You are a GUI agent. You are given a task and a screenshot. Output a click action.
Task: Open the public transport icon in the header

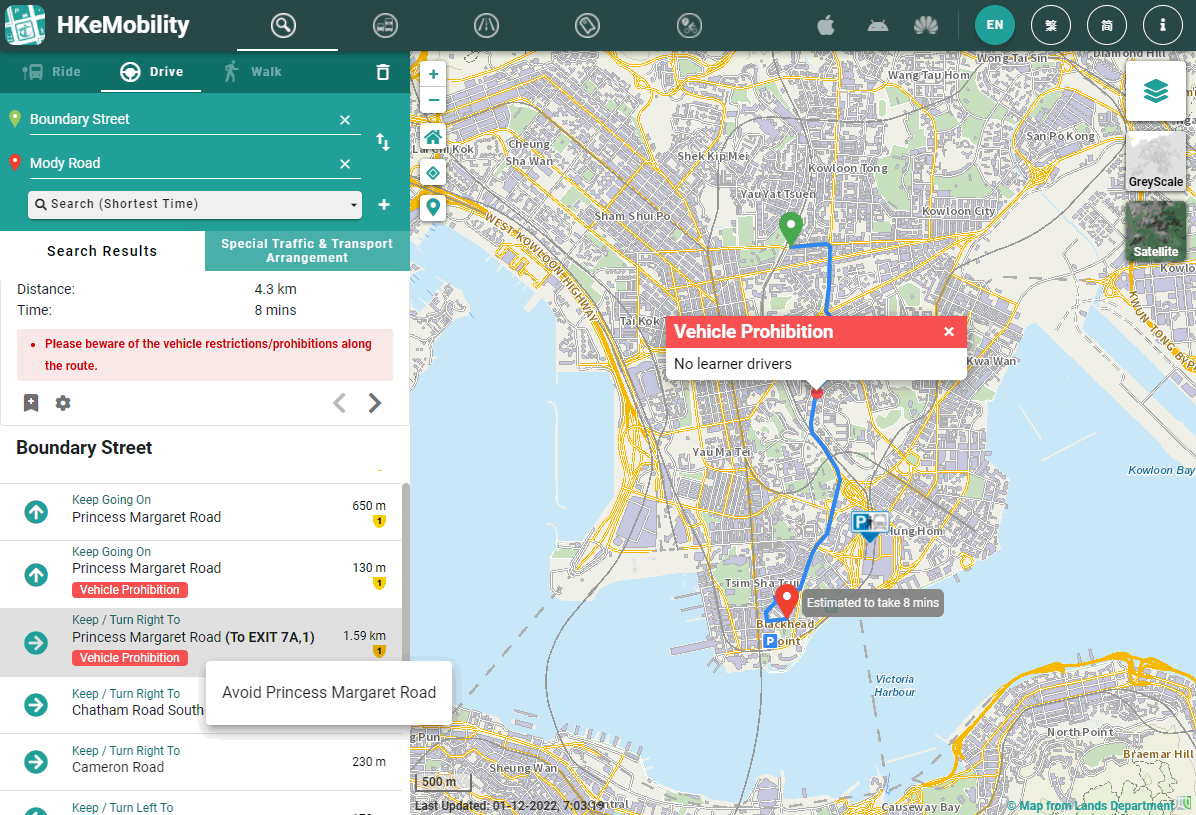coord(385,25)
